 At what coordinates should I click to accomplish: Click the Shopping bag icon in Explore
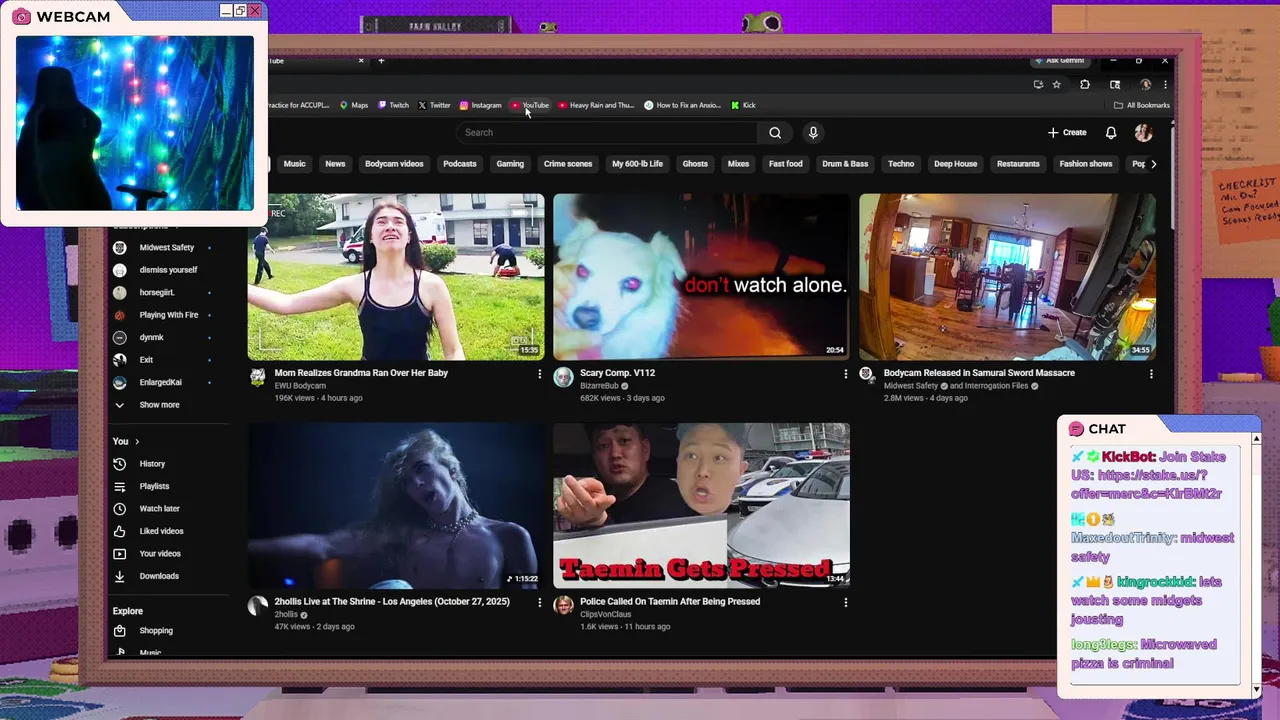click(120, 631)
